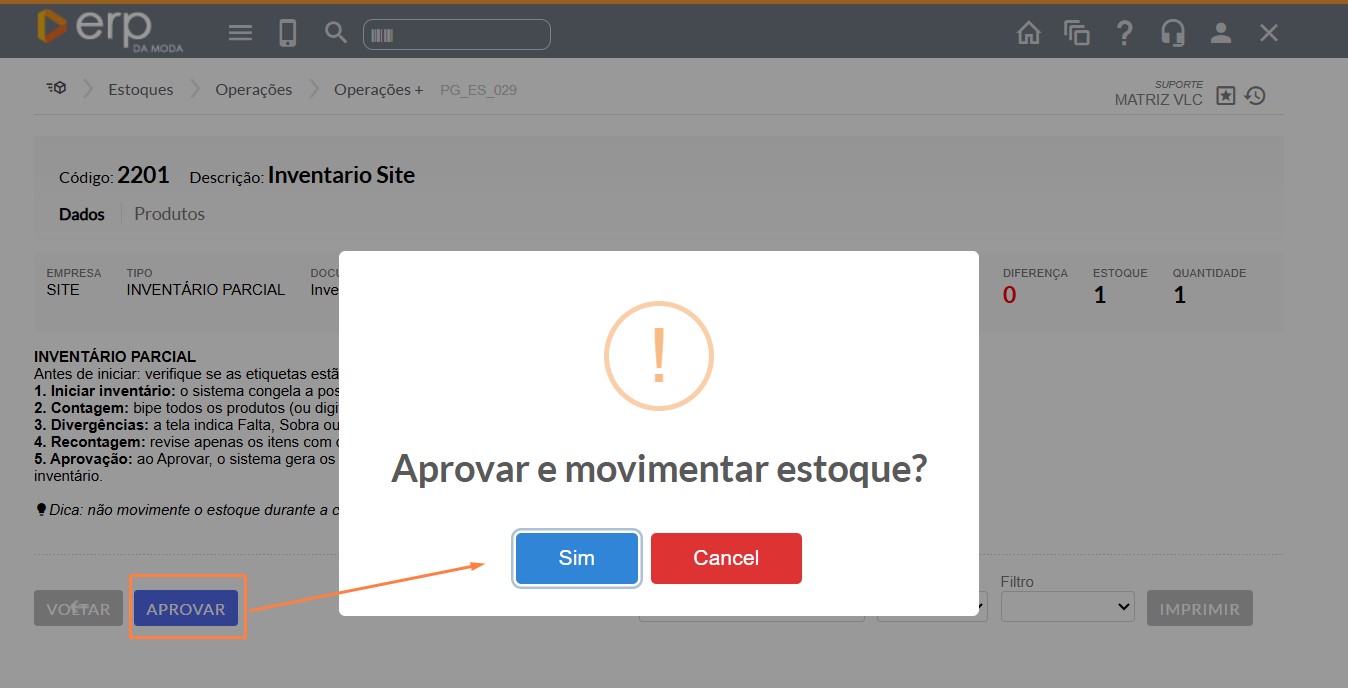Go to the home page icon

1028,33
